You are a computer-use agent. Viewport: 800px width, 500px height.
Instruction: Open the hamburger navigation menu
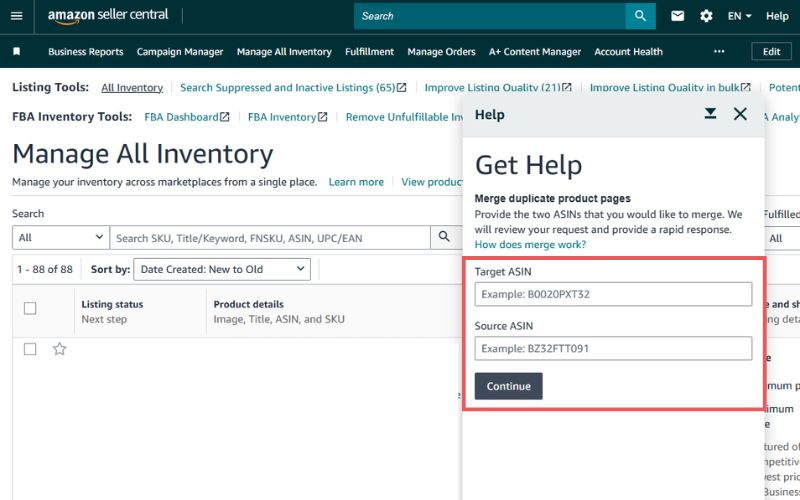pyautogui.click(x=16, y=16)
